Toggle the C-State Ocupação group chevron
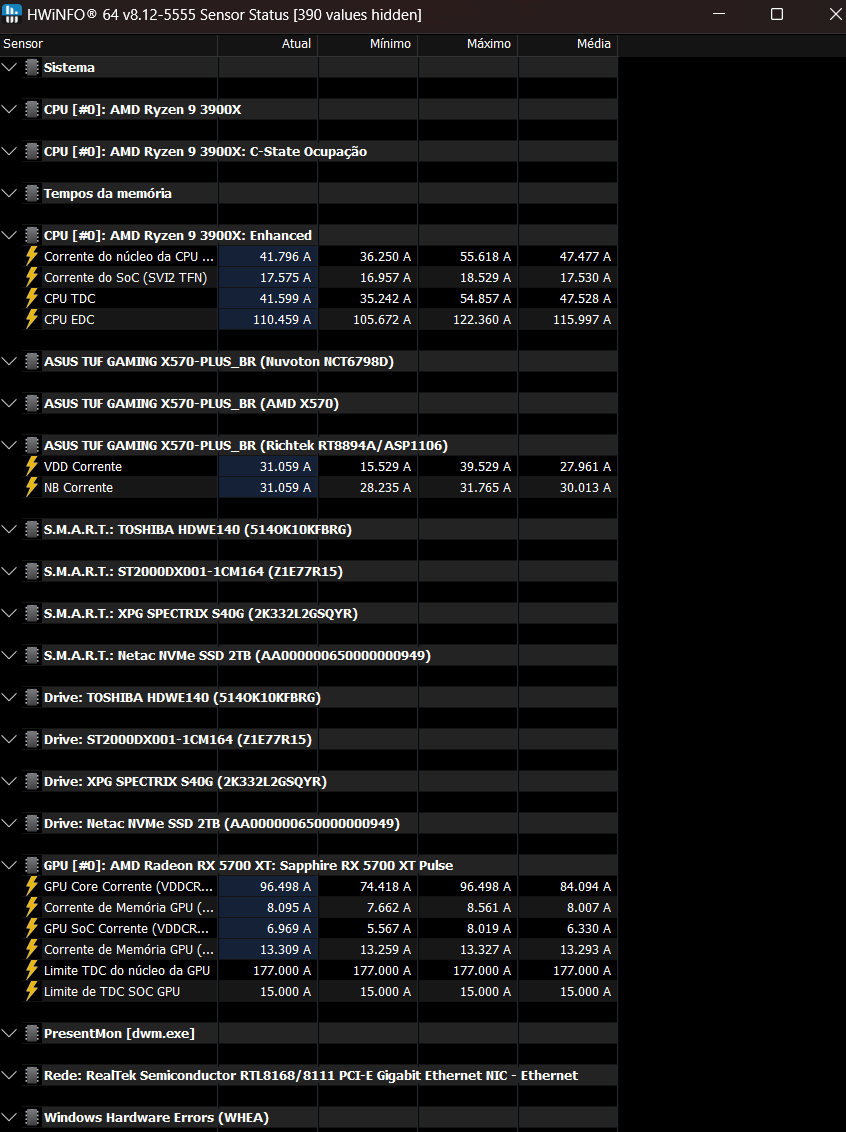This screenshot has height=1132, width=846. [x=9, y=151]
